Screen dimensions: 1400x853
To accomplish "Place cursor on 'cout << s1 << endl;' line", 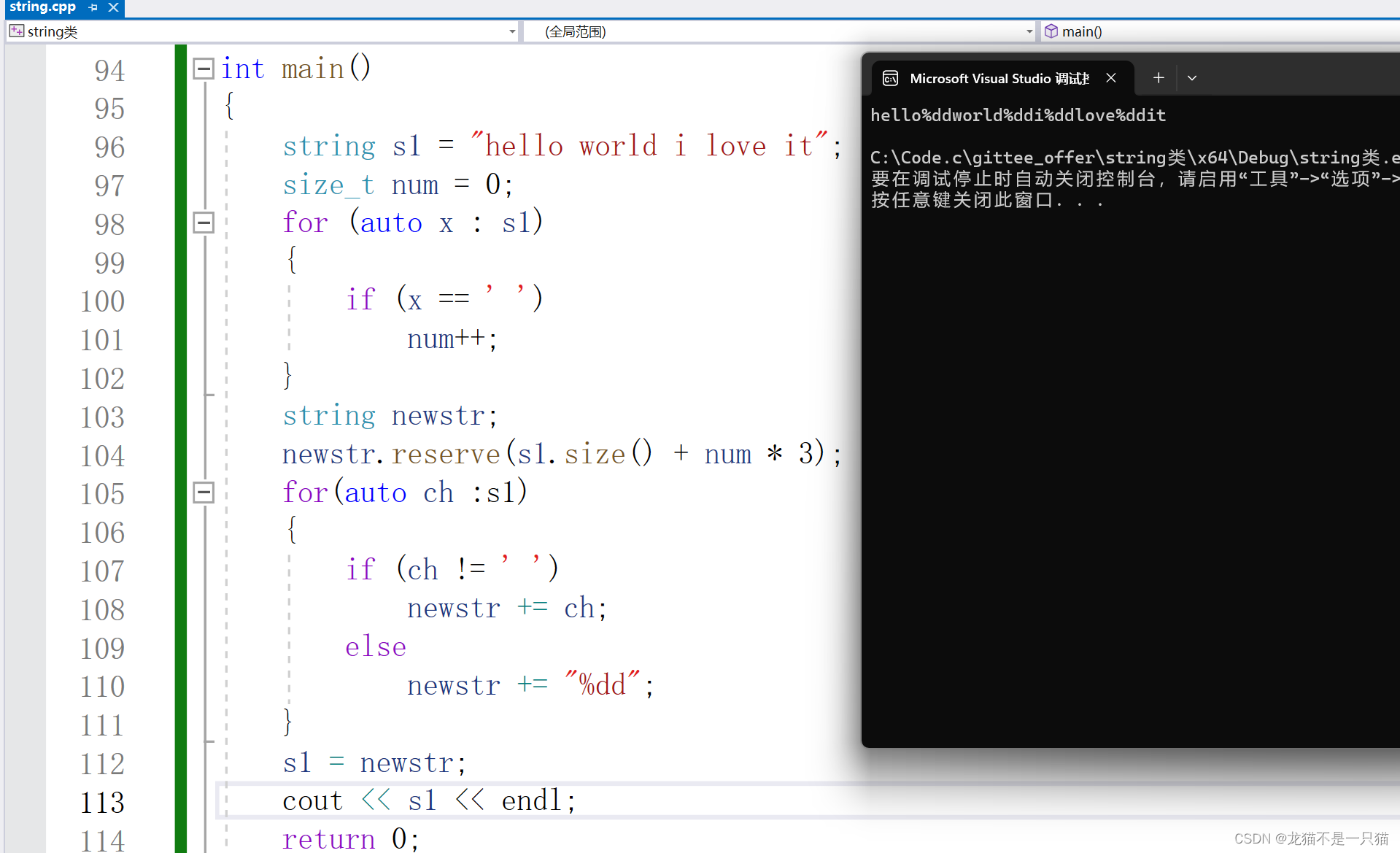I will coord(429,801).
